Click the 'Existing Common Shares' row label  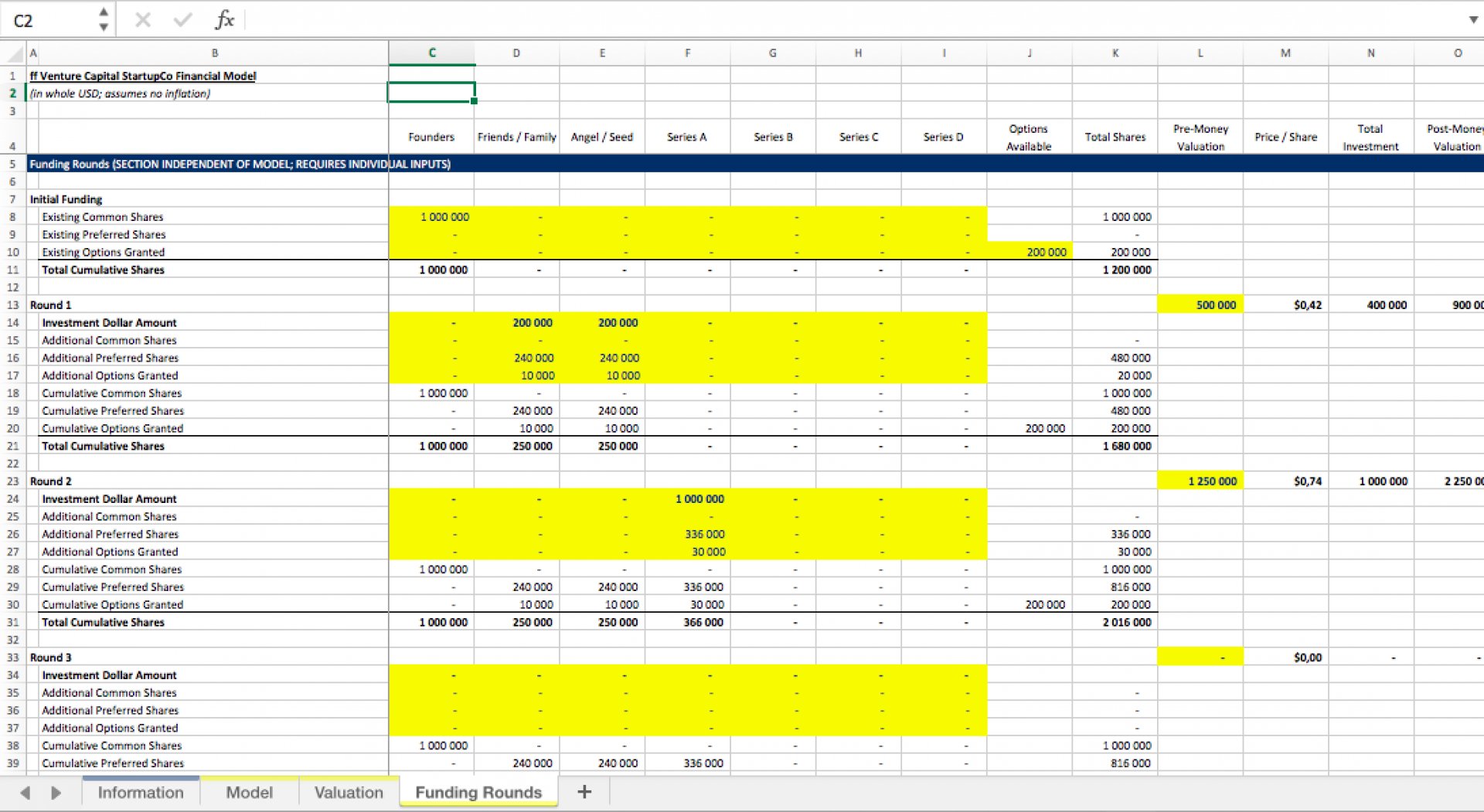tap(102, 217)
